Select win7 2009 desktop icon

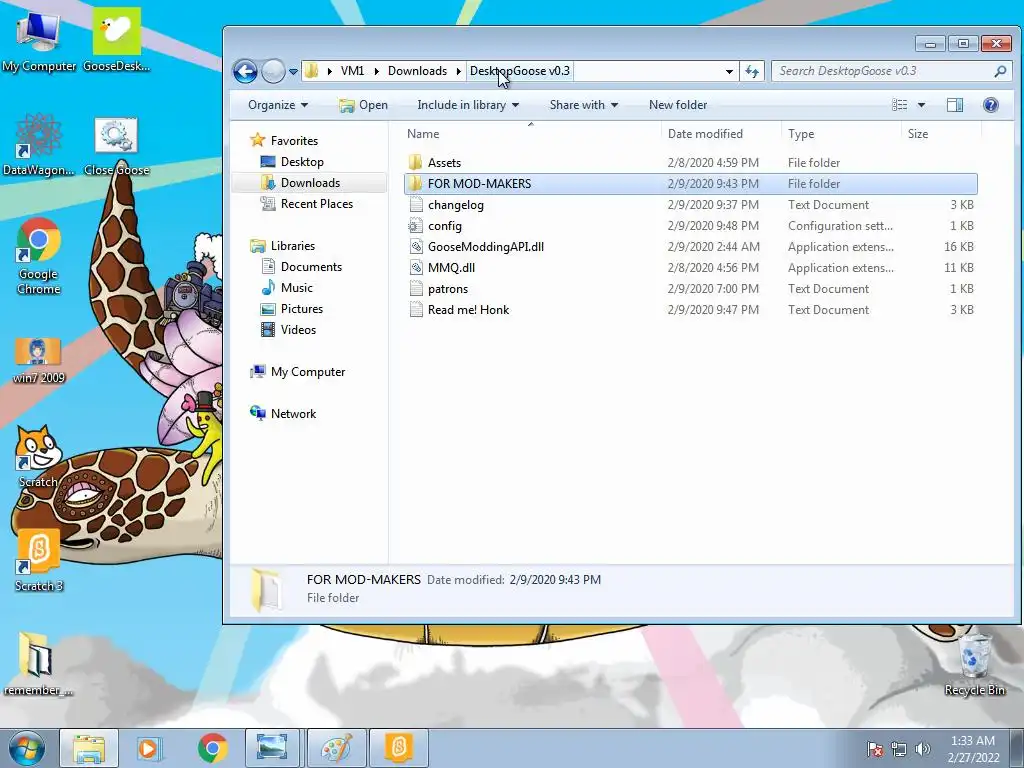click(38, 360)
